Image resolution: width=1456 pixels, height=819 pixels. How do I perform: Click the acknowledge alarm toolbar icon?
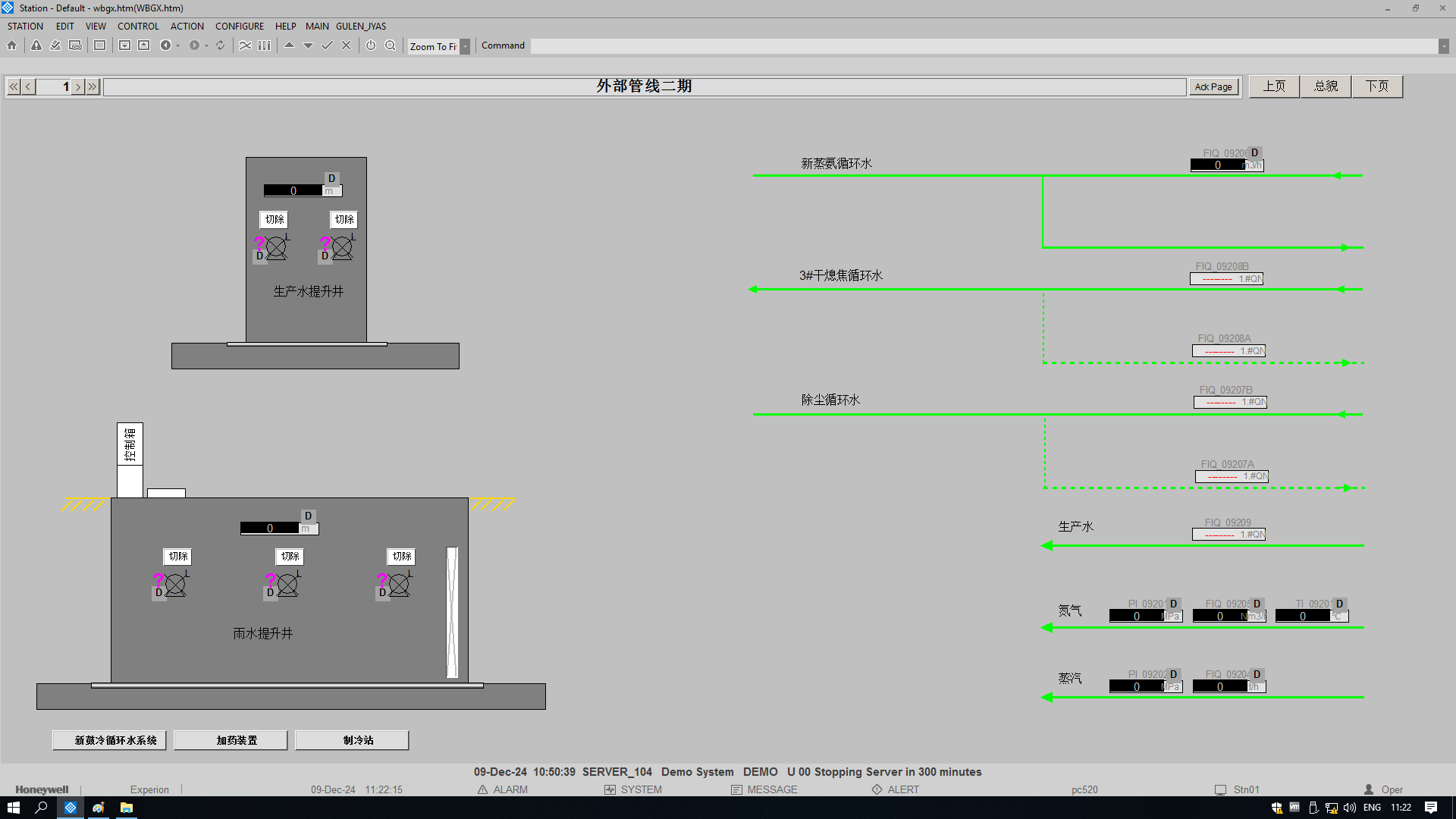point(55,45)
